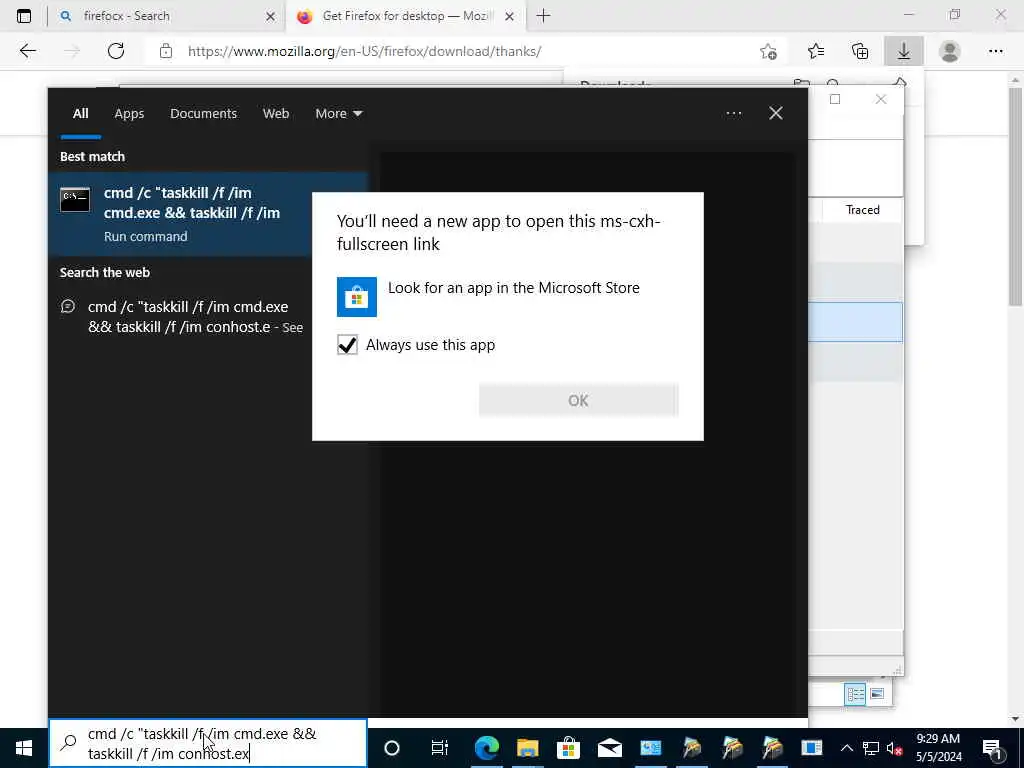This screenshot has width=1024, height=768.
Task: Open Edge 'Settings and more' ellipsis menu
Action: 995,51
